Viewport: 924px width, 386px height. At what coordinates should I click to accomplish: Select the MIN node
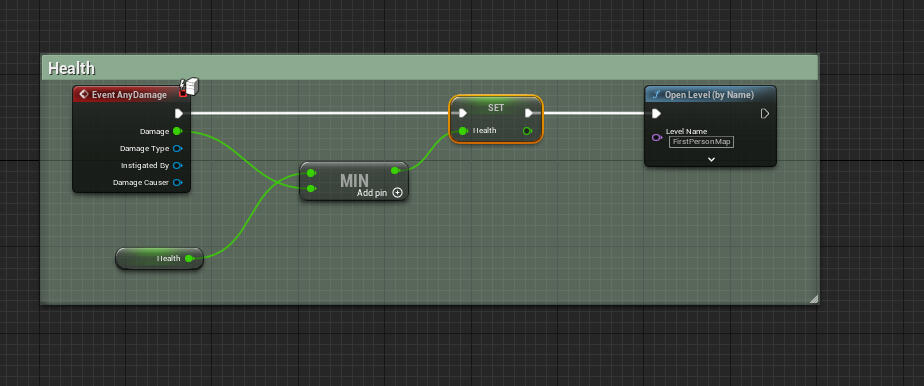(x=354, y=181)
